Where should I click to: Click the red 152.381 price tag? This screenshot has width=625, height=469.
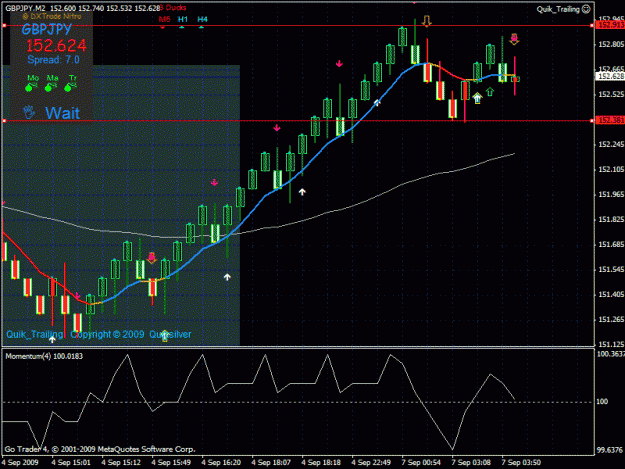[610, 120]
